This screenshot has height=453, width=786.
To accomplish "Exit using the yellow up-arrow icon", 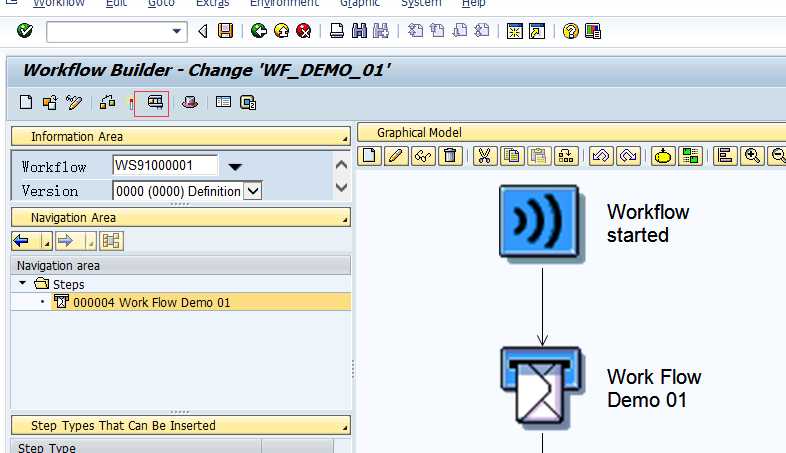I will point(281,31).
